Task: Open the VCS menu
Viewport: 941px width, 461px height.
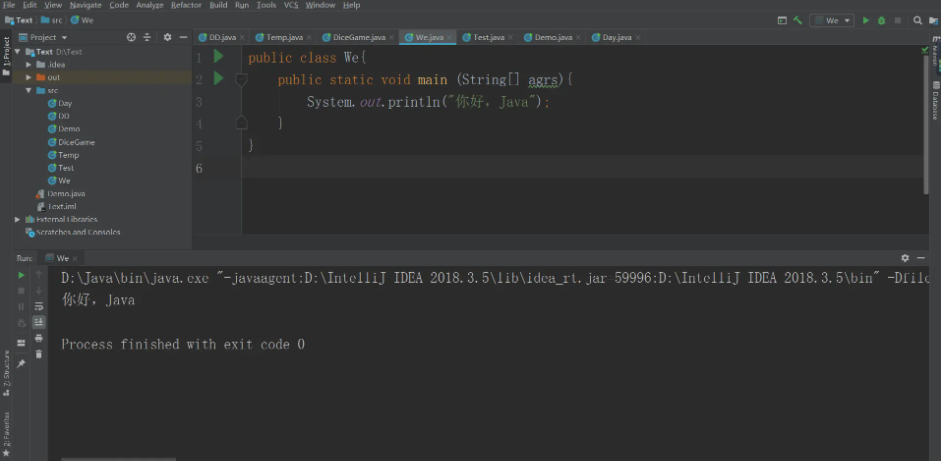Action: [290, 5]
